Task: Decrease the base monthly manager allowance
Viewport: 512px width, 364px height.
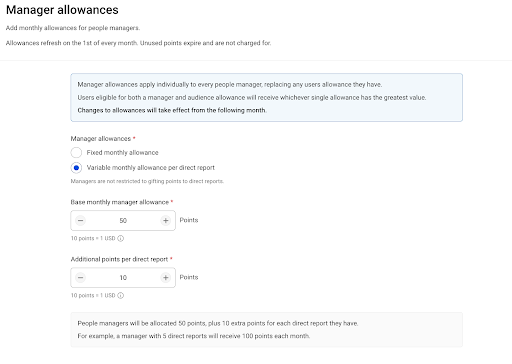Action: [80, 220]
